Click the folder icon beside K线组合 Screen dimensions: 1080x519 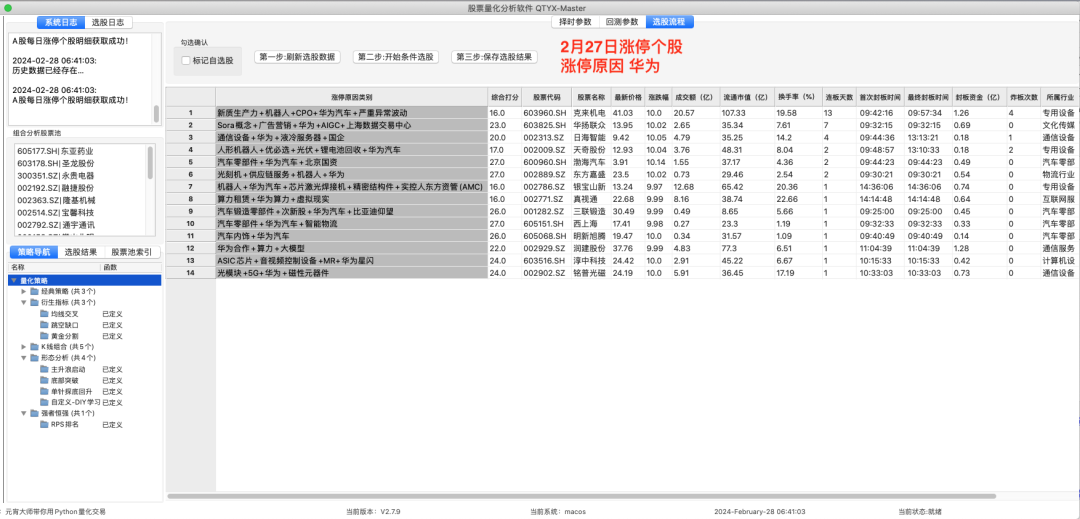pos(34,347)
